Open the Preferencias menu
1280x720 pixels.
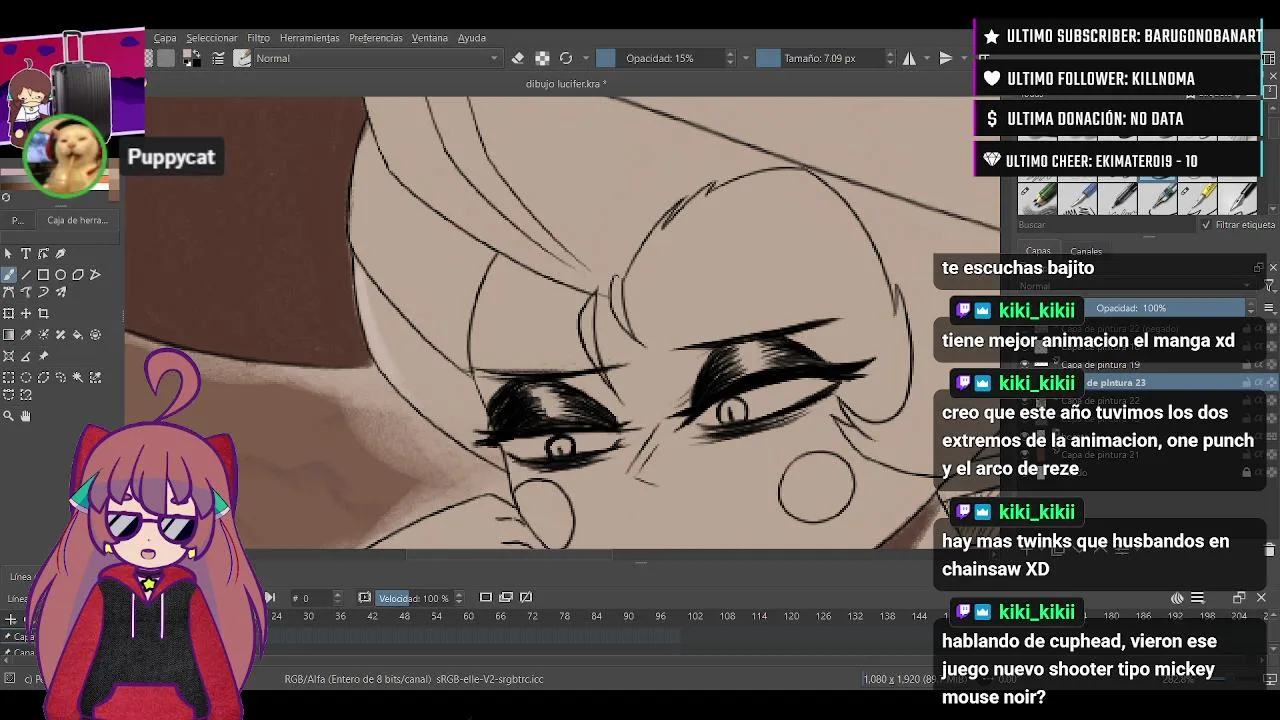click(x=376, y=38)
